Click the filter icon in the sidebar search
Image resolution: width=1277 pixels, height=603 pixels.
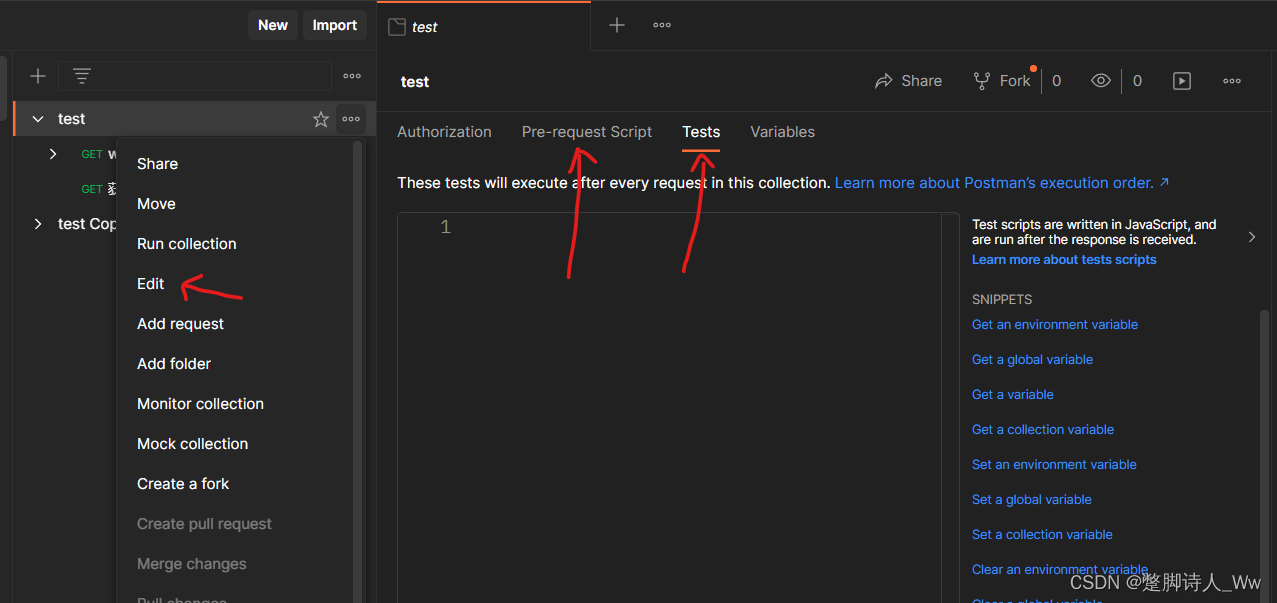[82, 76]
